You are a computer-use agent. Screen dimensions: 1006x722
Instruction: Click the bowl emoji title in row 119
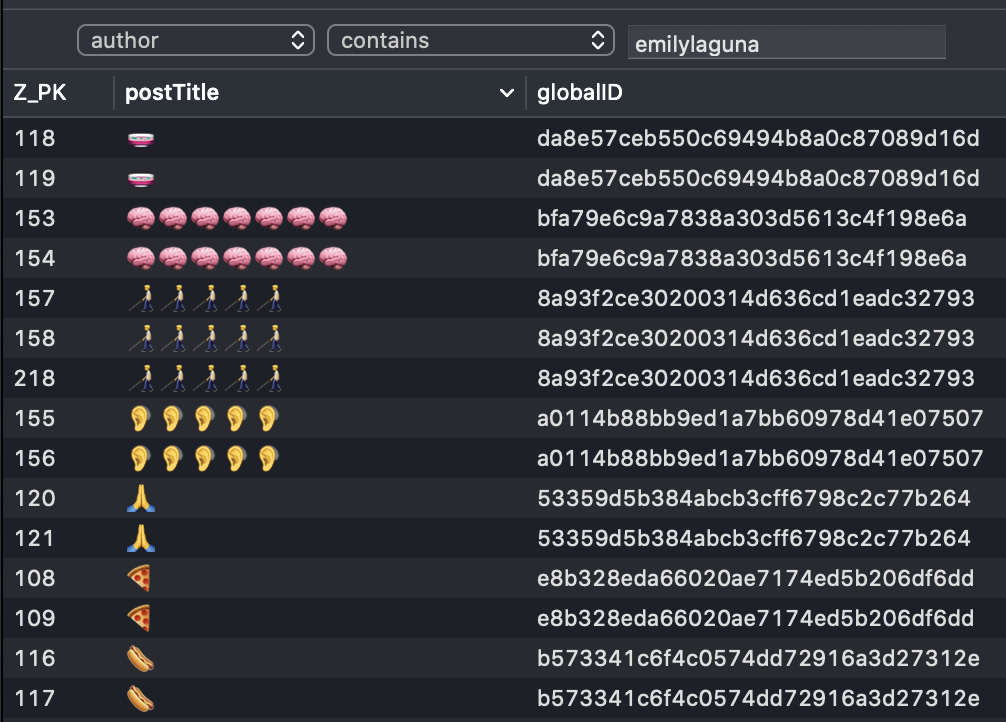(141, 178)
